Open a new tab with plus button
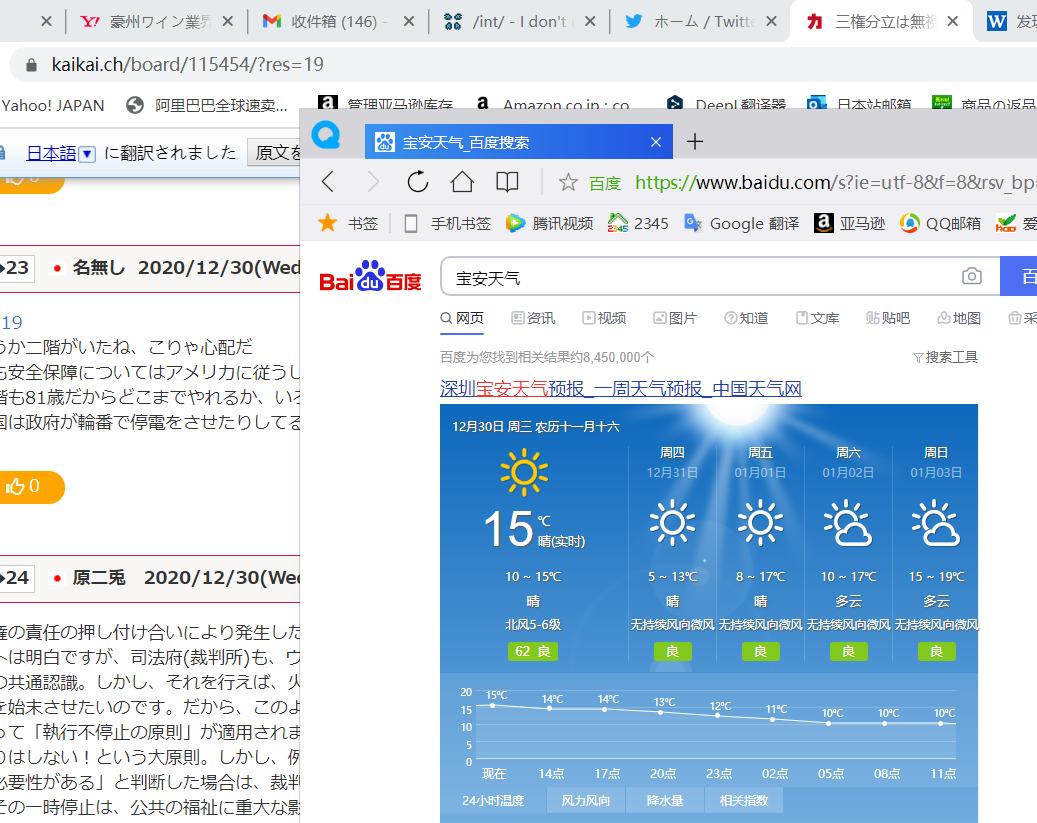 pos(695,142)
